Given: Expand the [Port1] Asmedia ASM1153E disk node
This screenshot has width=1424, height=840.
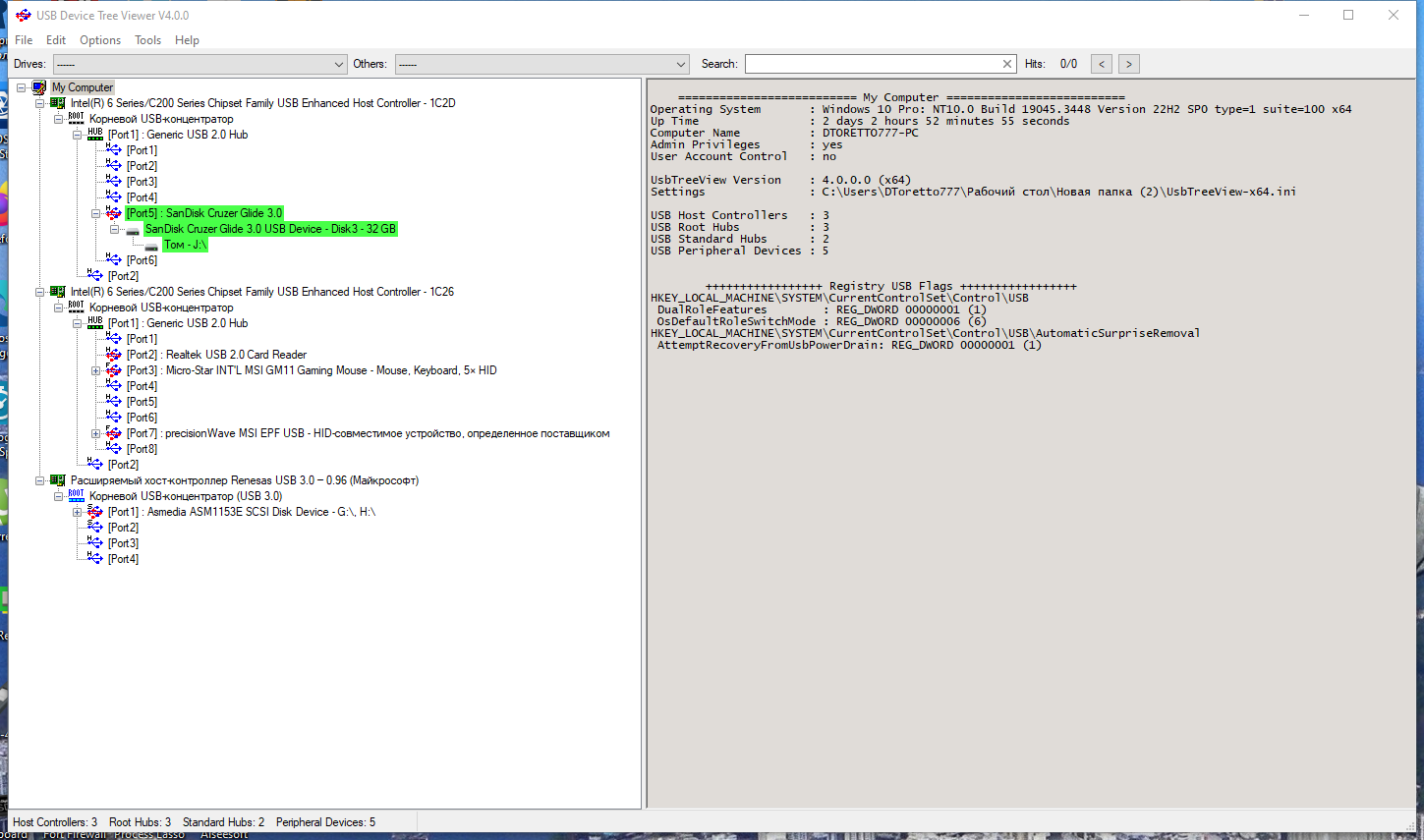Looking at the screenshot, I should (78, 512).
